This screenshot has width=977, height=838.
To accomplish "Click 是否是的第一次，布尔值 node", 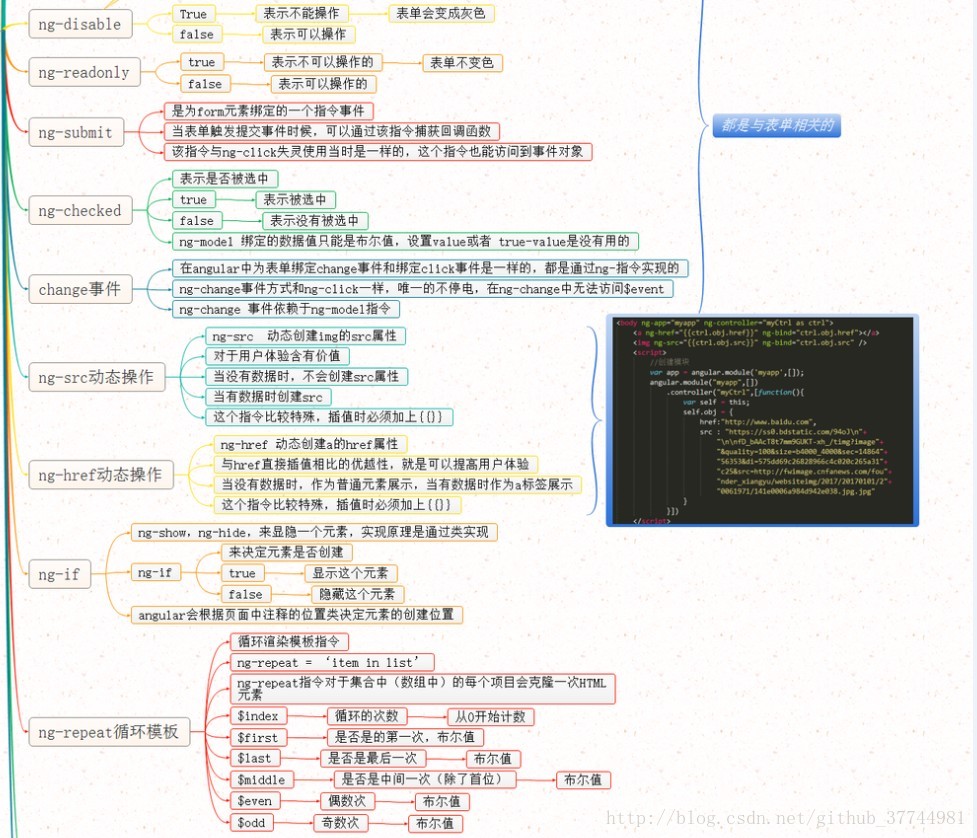I will point(405,737).
